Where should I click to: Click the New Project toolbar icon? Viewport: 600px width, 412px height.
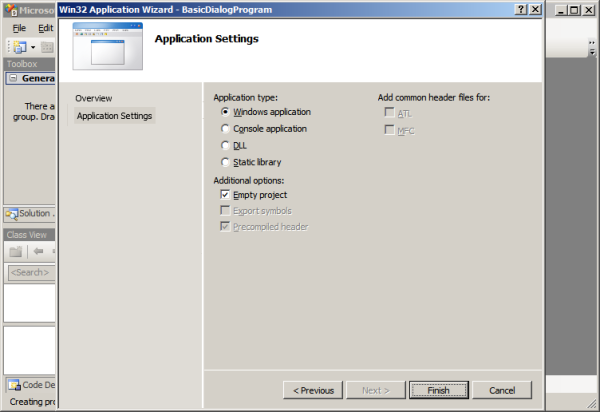(x=20, y=47)
